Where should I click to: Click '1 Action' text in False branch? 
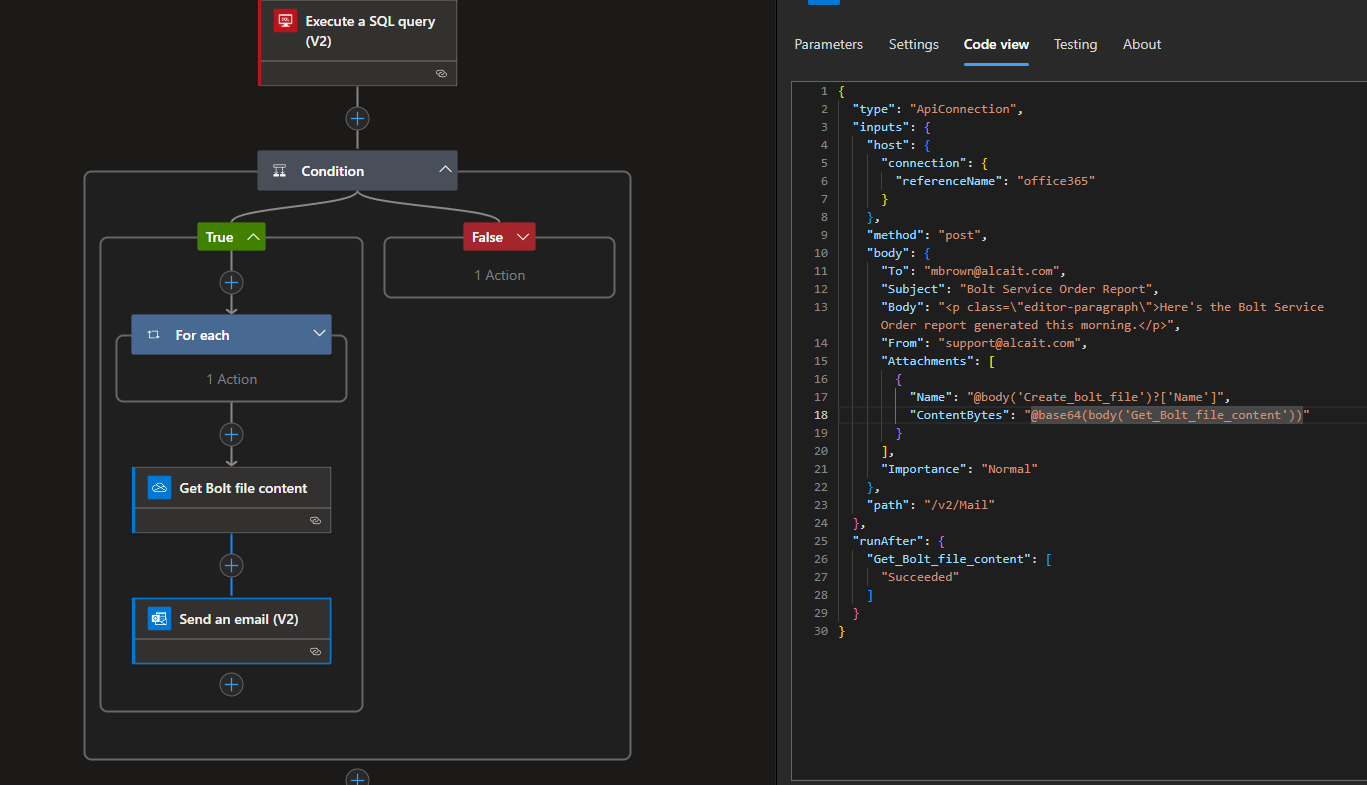click(x=499, y=275)
